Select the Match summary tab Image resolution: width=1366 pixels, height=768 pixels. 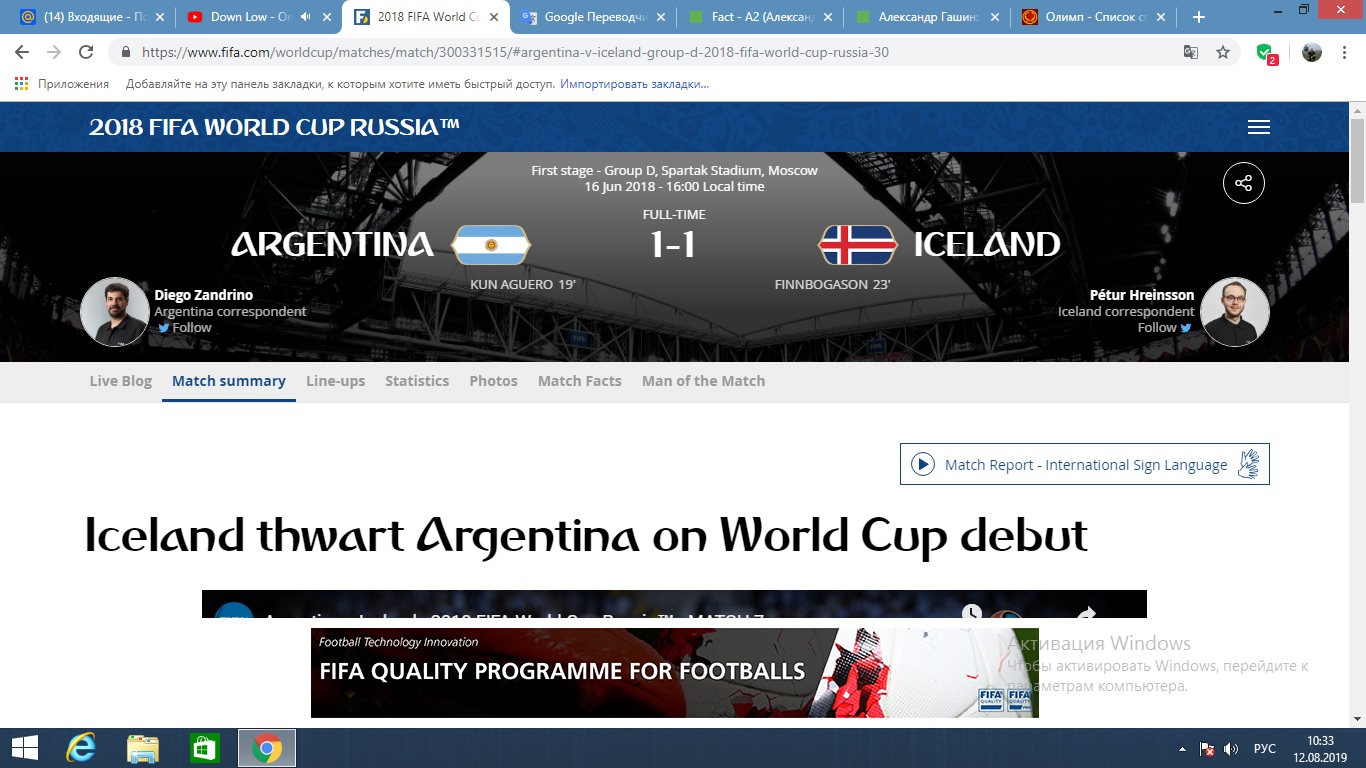[229, 381]
